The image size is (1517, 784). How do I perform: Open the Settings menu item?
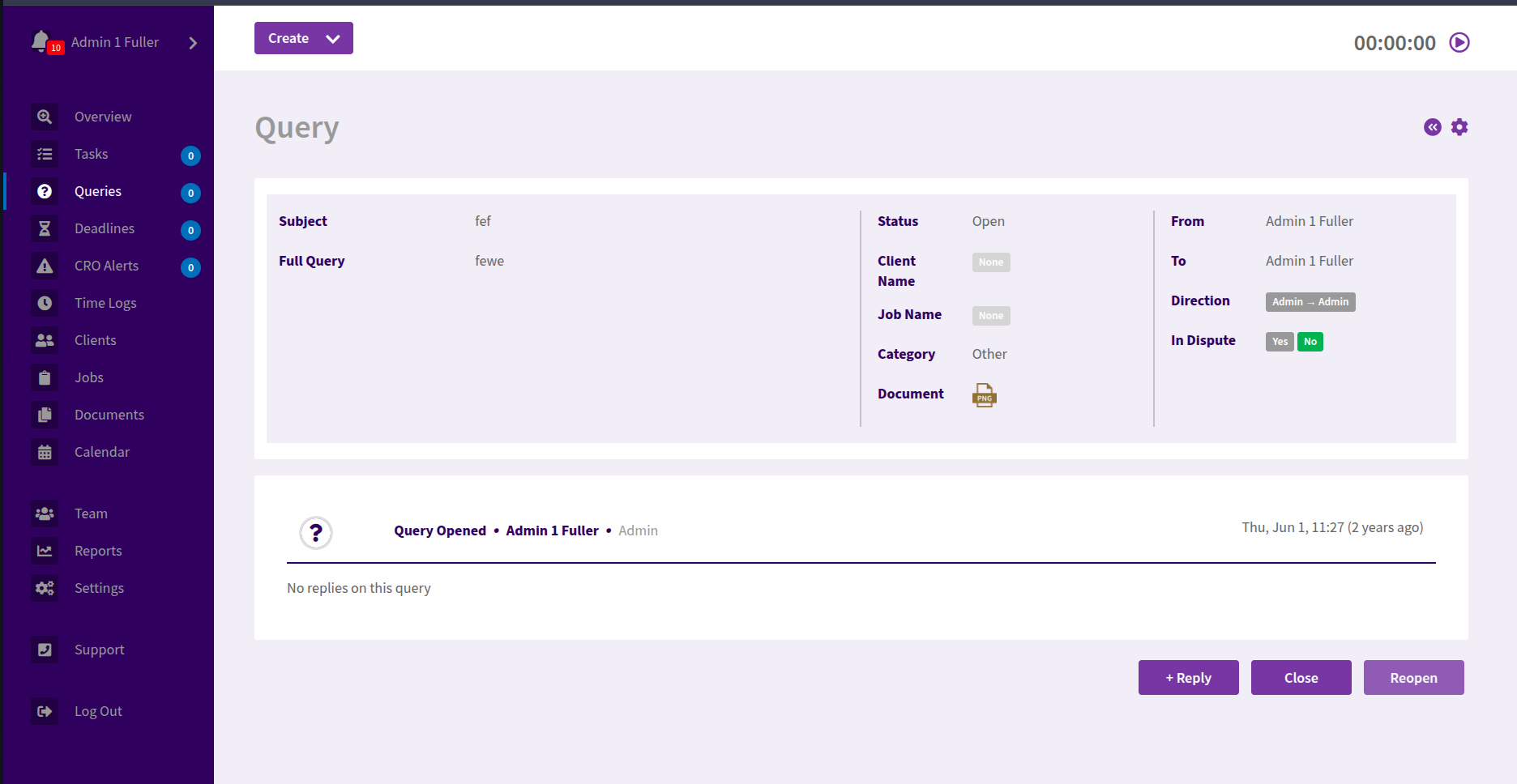pos(99,588)
